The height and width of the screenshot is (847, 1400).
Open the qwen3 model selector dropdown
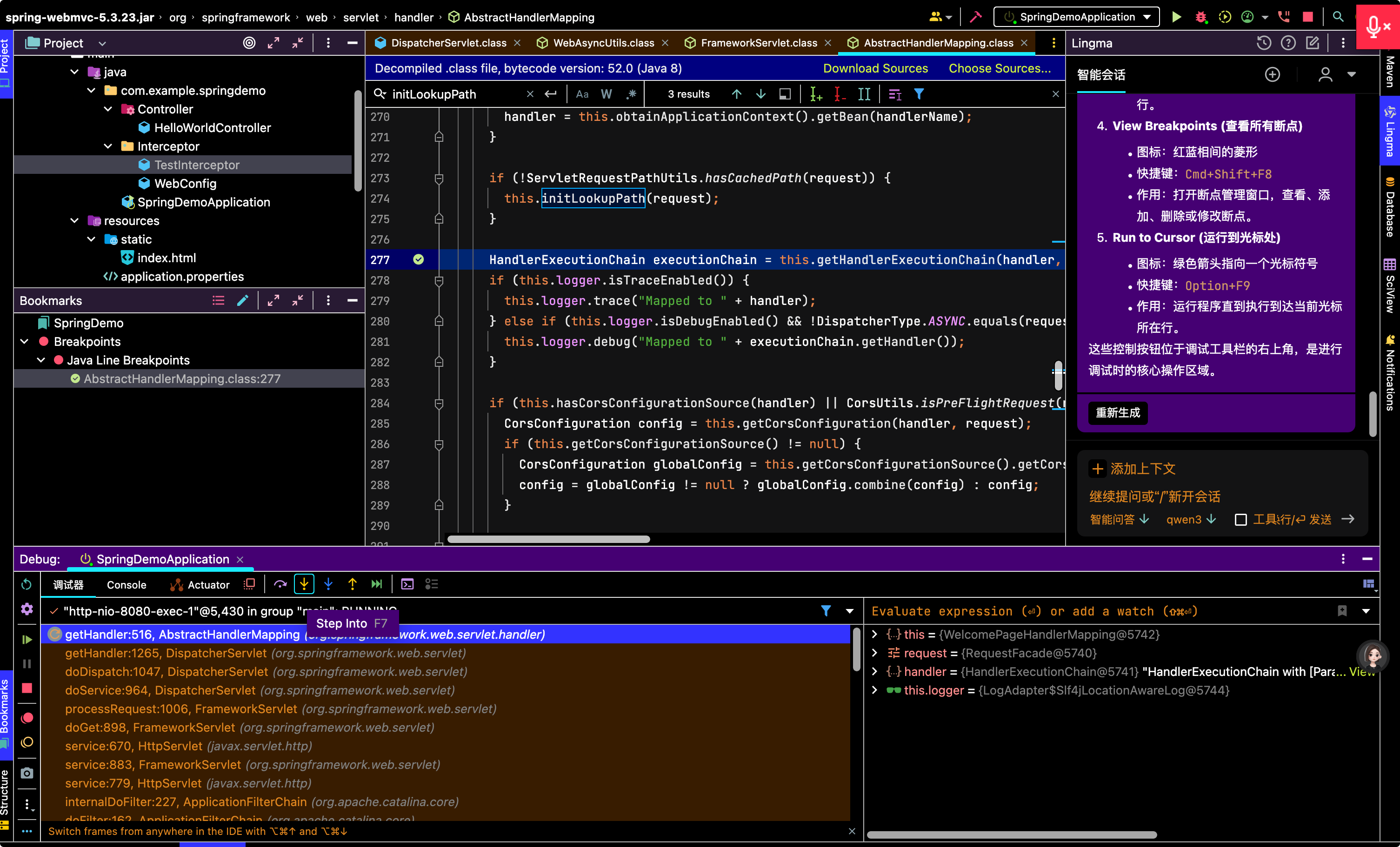coord(1191,519)
